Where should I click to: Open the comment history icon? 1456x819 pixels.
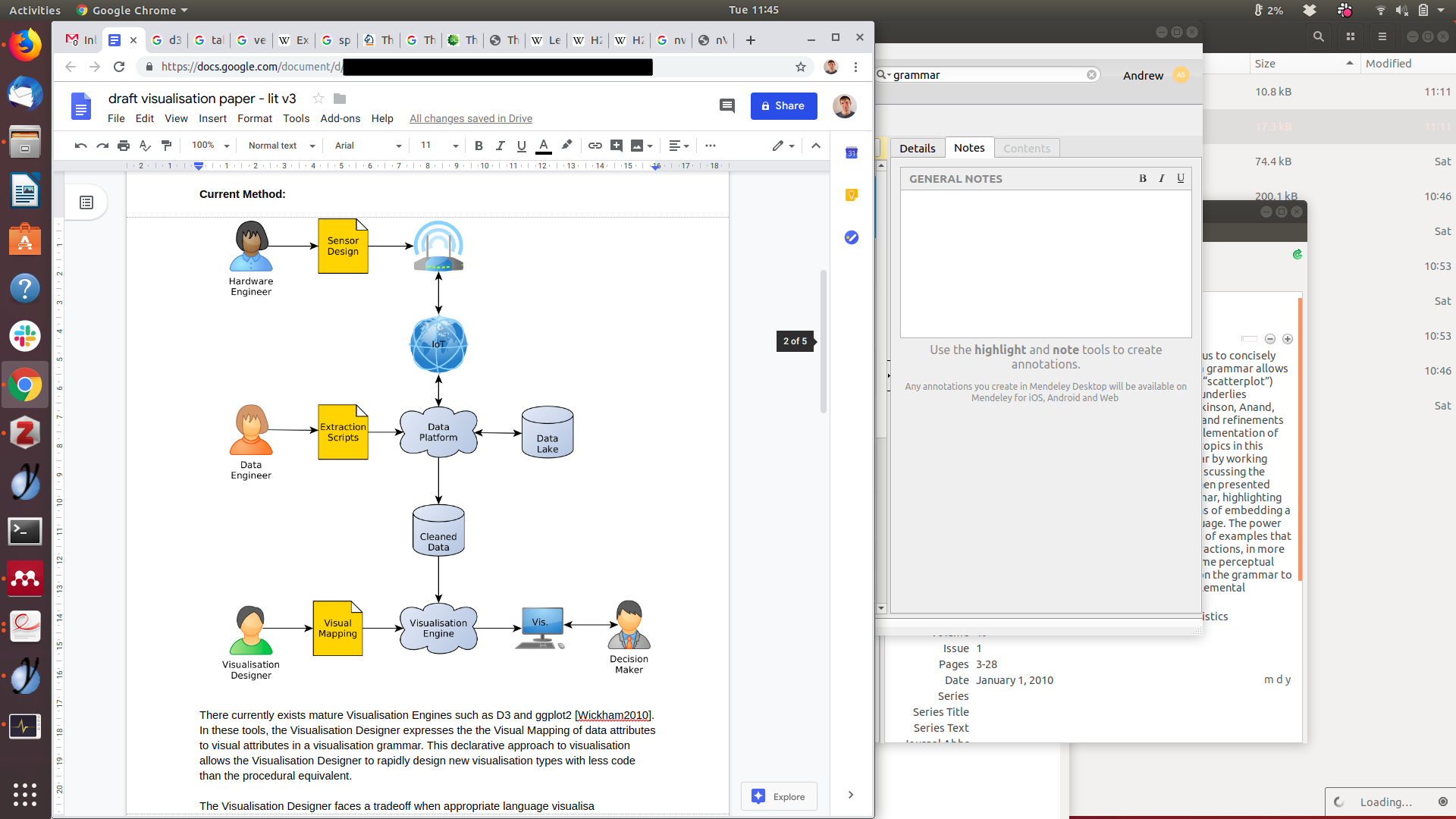[x=726, y=106]
